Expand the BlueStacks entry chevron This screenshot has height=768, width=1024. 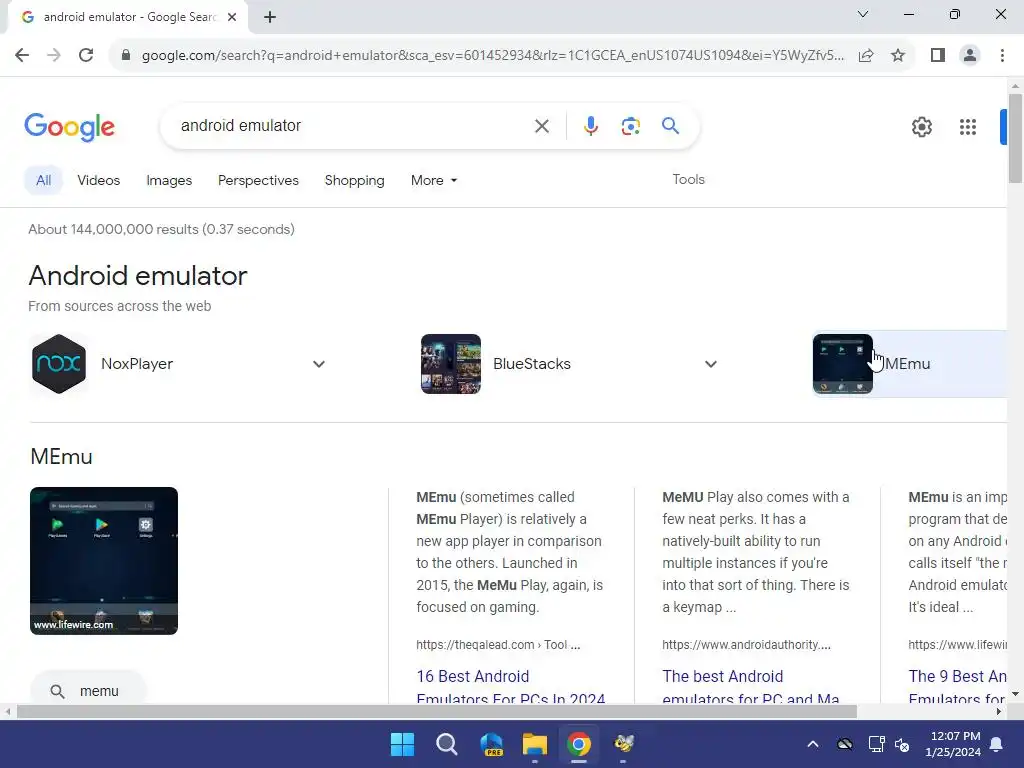(x=711, y=364)
